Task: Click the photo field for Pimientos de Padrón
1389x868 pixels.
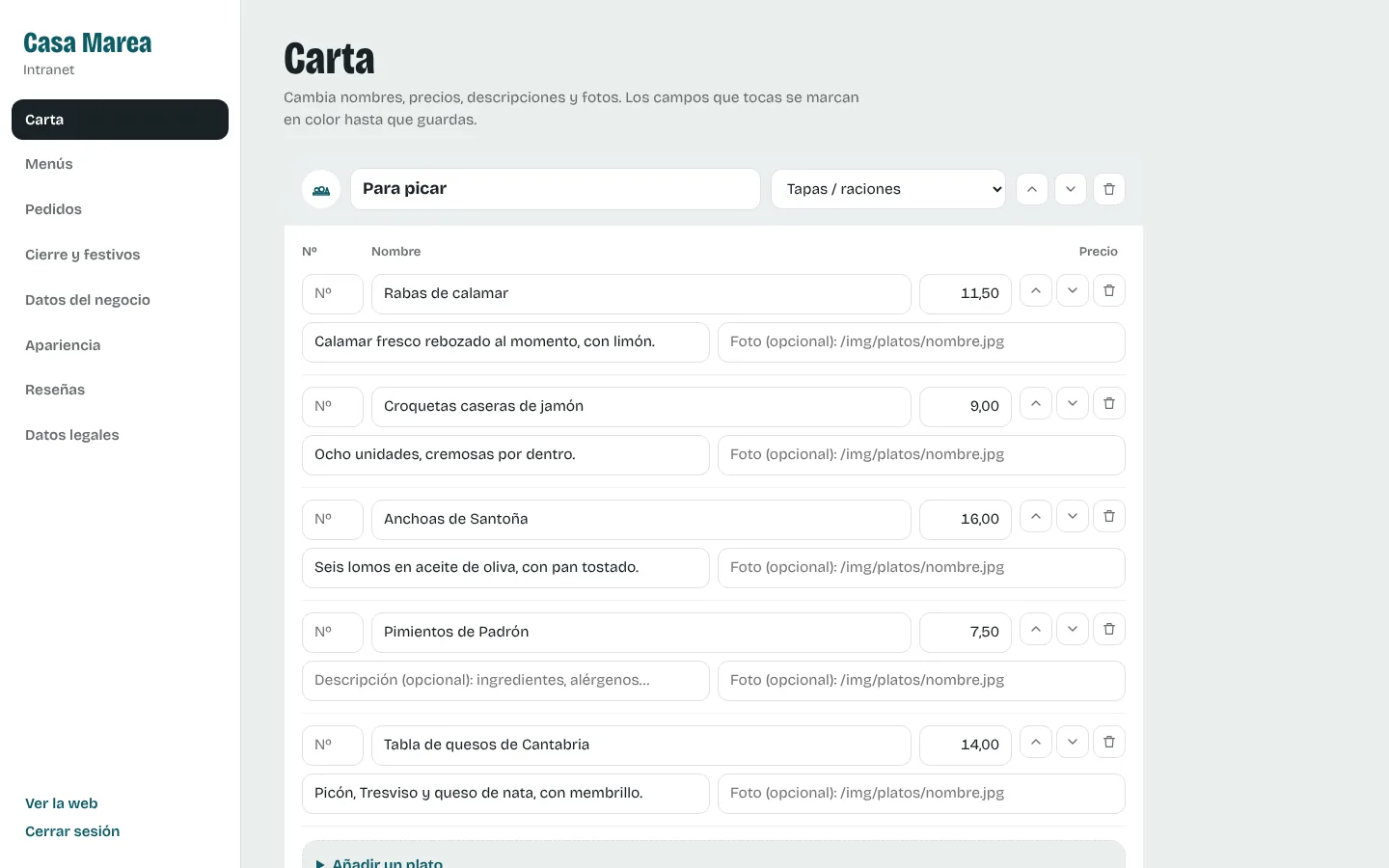Action: (921, 681)
